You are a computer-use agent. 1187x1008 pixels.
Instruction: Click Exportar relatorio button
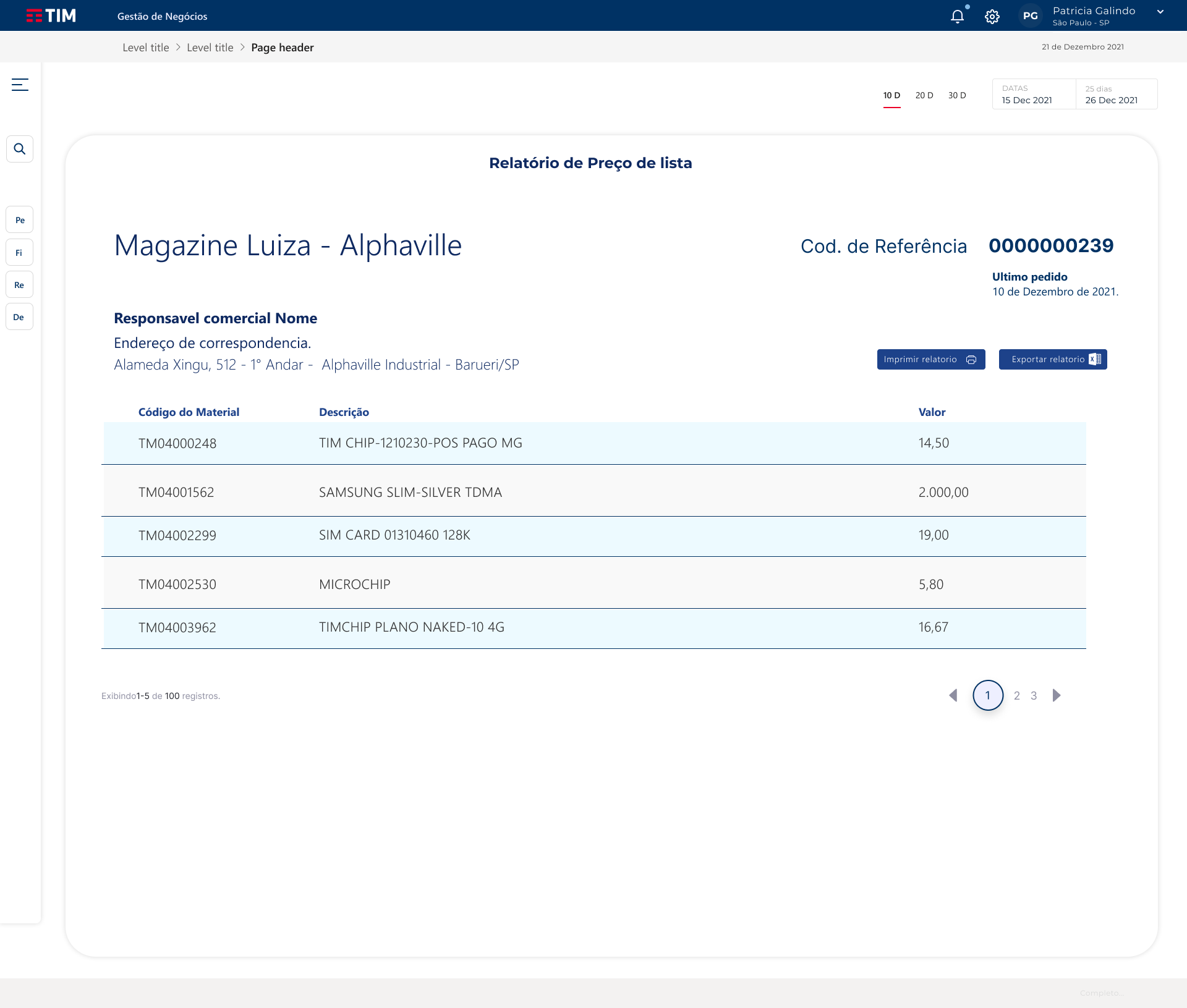tap(1053, 360)
